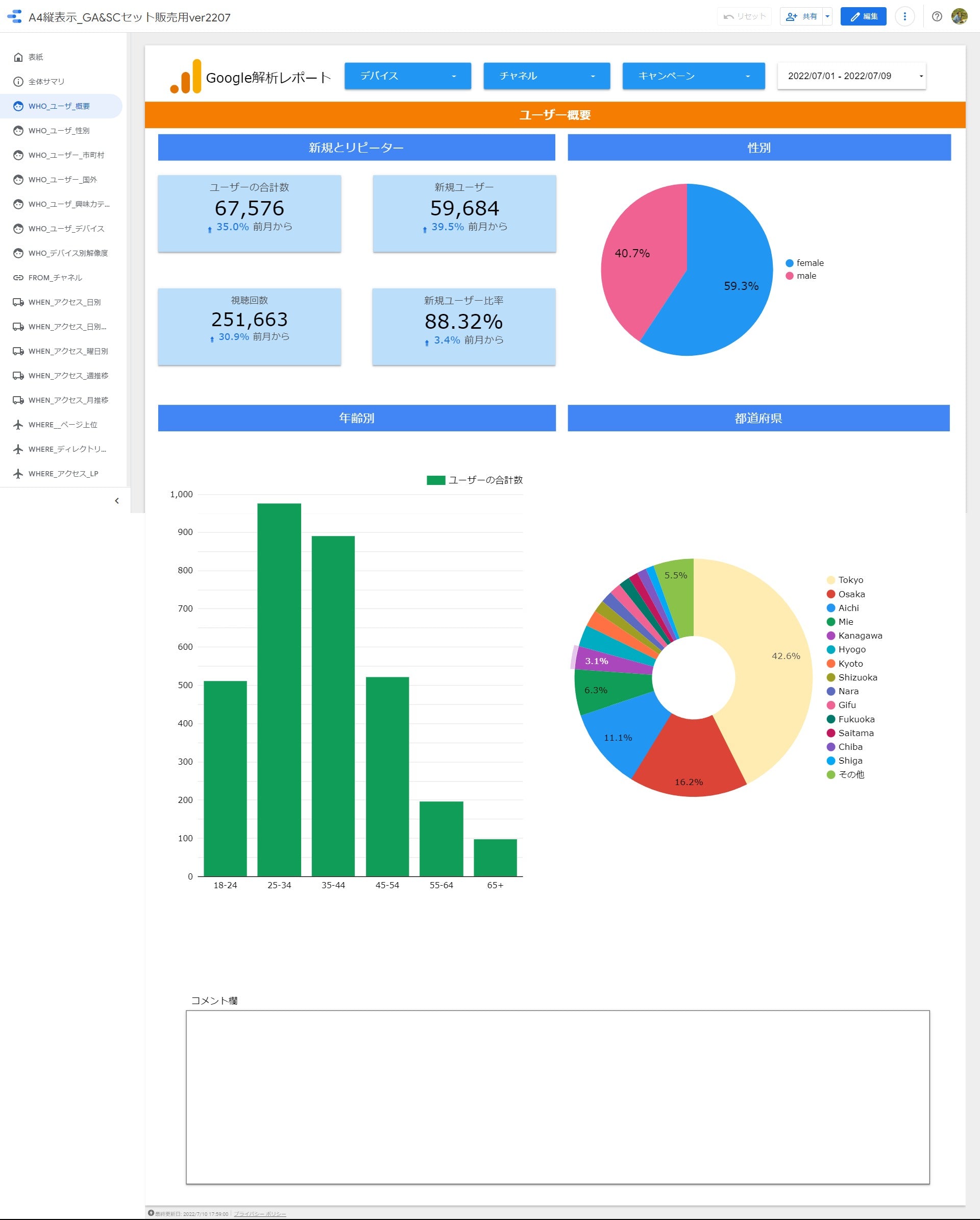Click the user profile avatar
980x1220 pixels.
(x=960, y=16)
